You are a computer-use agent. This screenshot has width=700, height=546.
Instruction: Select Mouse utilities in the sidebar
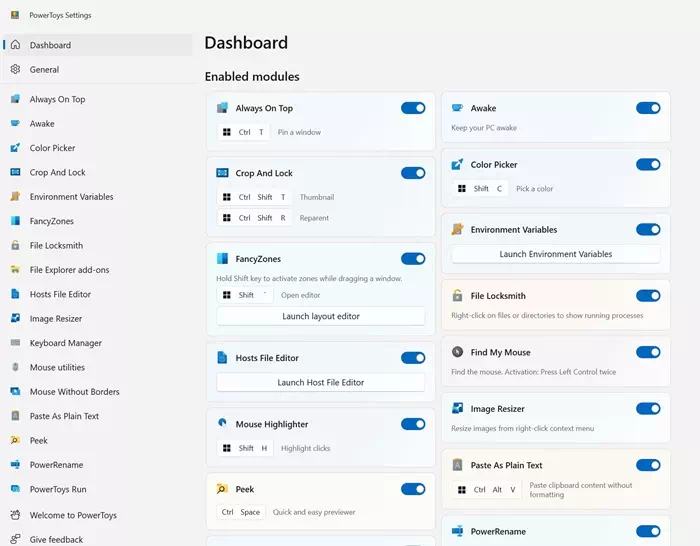[57, 368]
